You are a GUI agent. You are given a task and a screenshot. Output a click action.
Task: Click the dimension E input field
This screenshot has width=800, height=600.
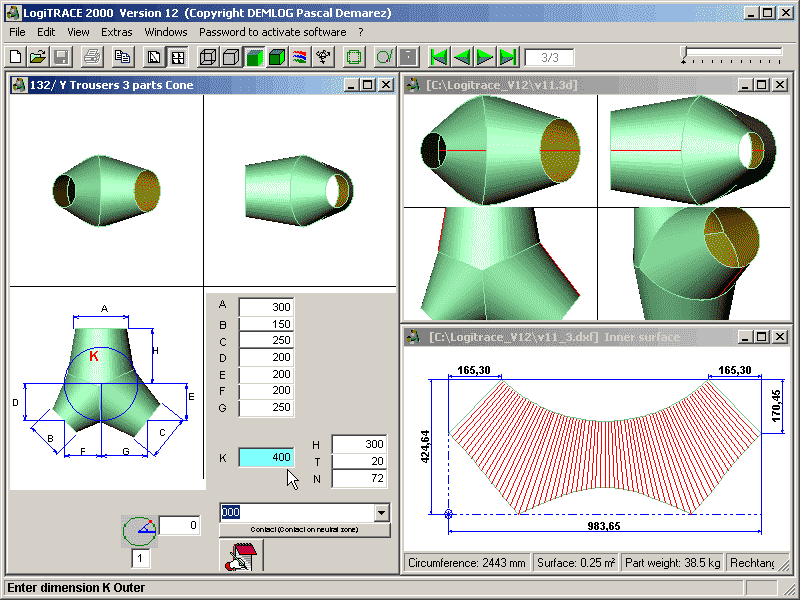coord(266,374)
